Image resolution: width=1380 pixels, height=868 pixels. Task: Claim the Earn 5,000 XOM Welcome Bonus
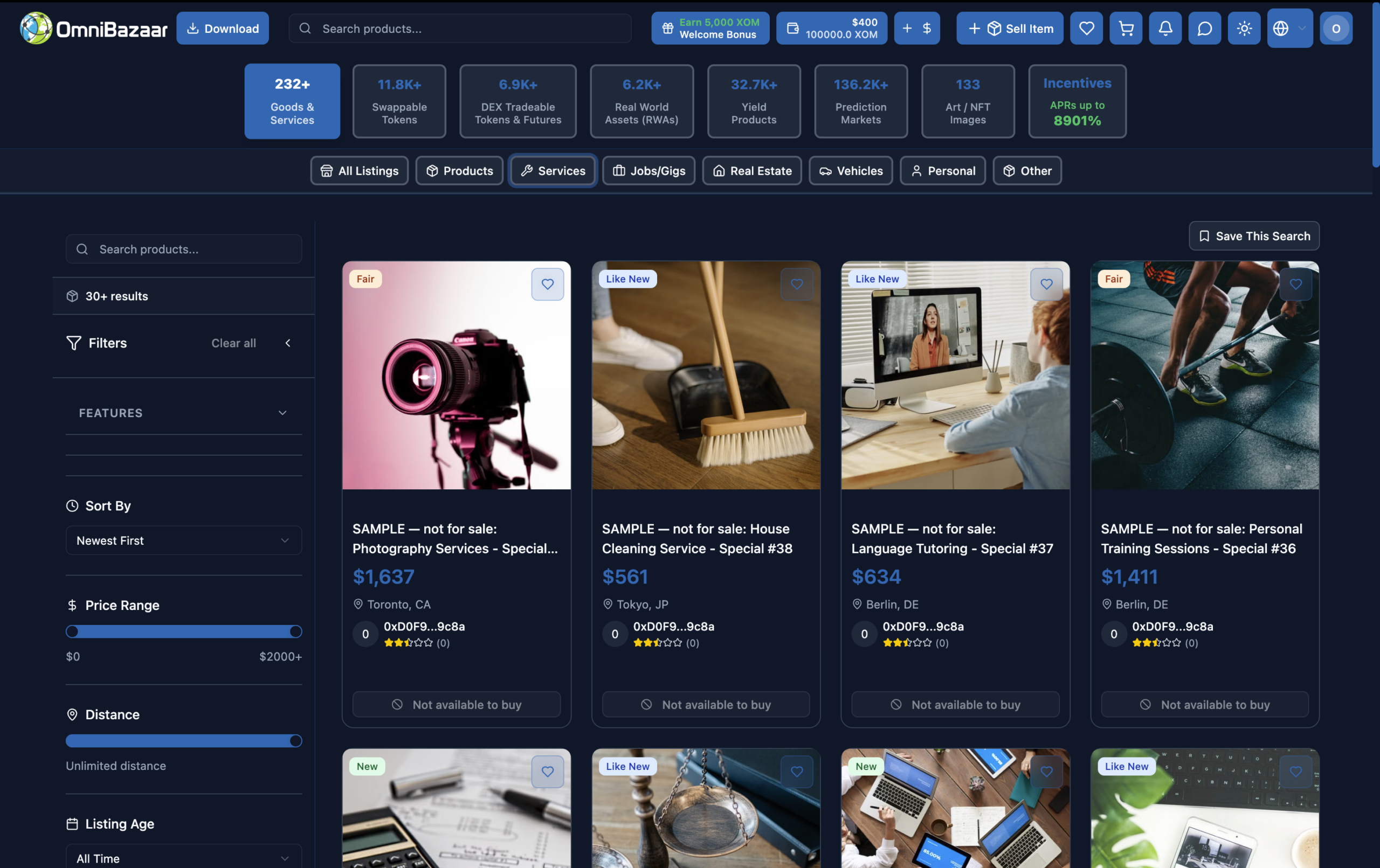tap(710, 28)
